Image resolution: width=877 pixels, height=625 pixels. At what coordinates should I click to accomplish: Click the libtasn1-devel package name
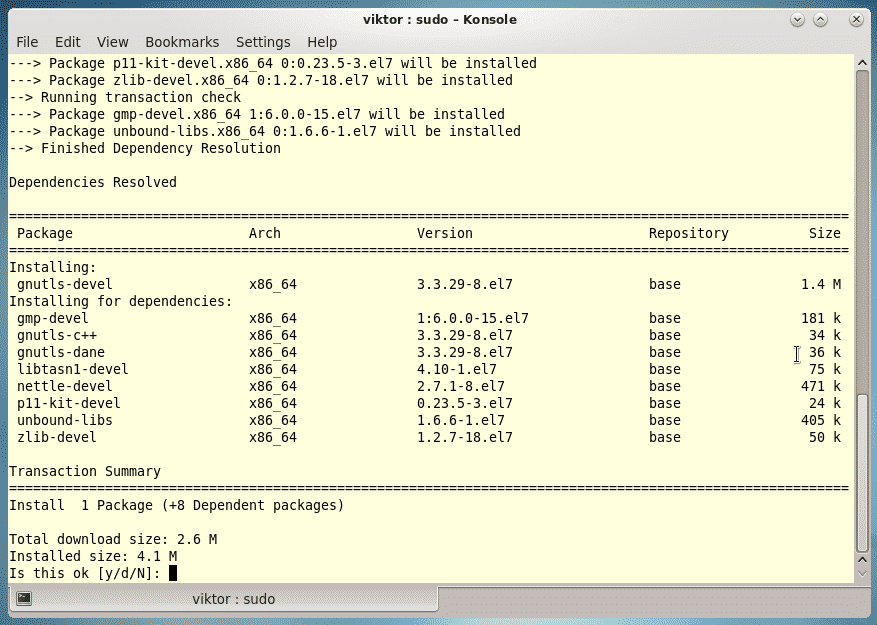73,369
